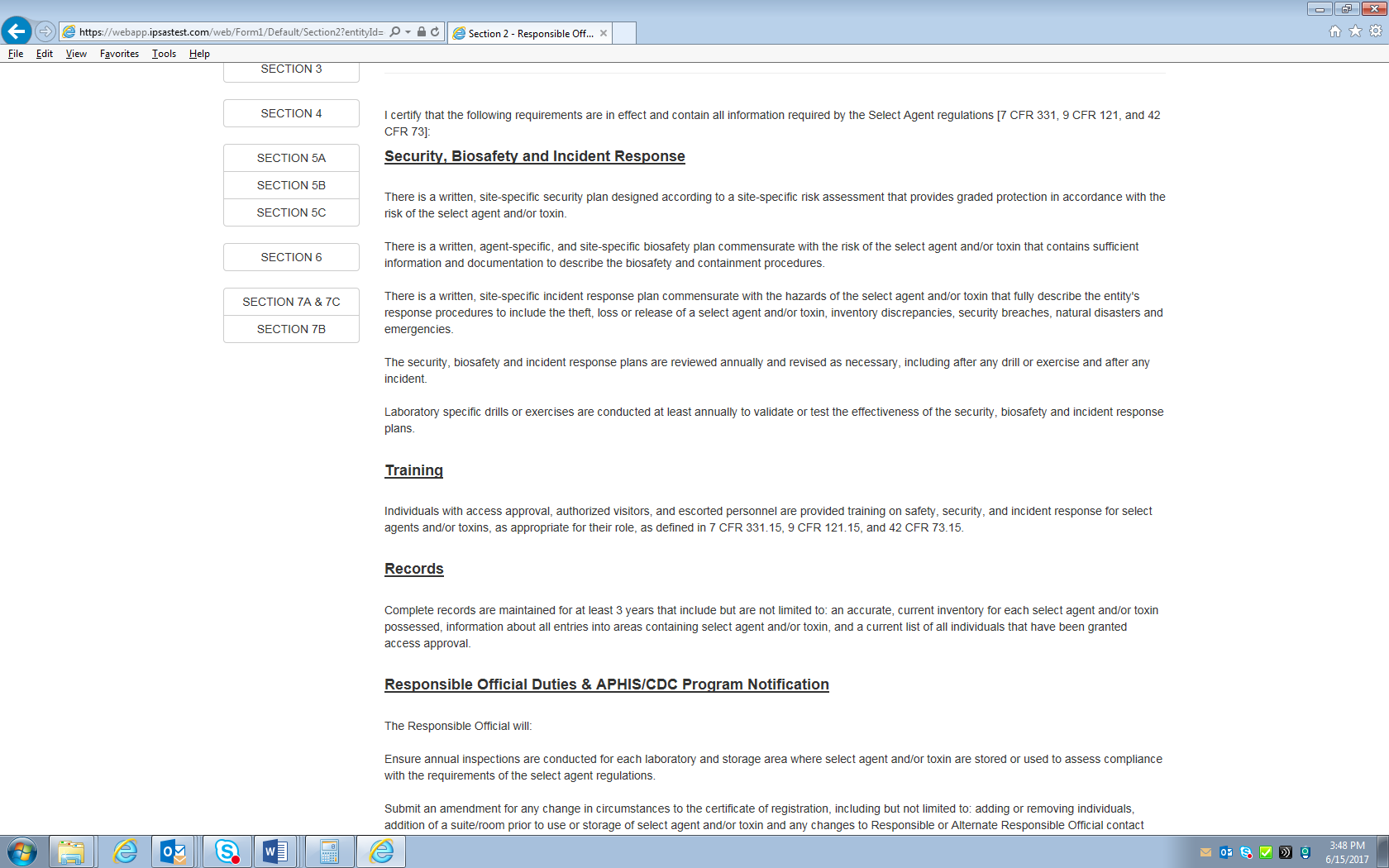Open the Favorites menu

(119, 54)
